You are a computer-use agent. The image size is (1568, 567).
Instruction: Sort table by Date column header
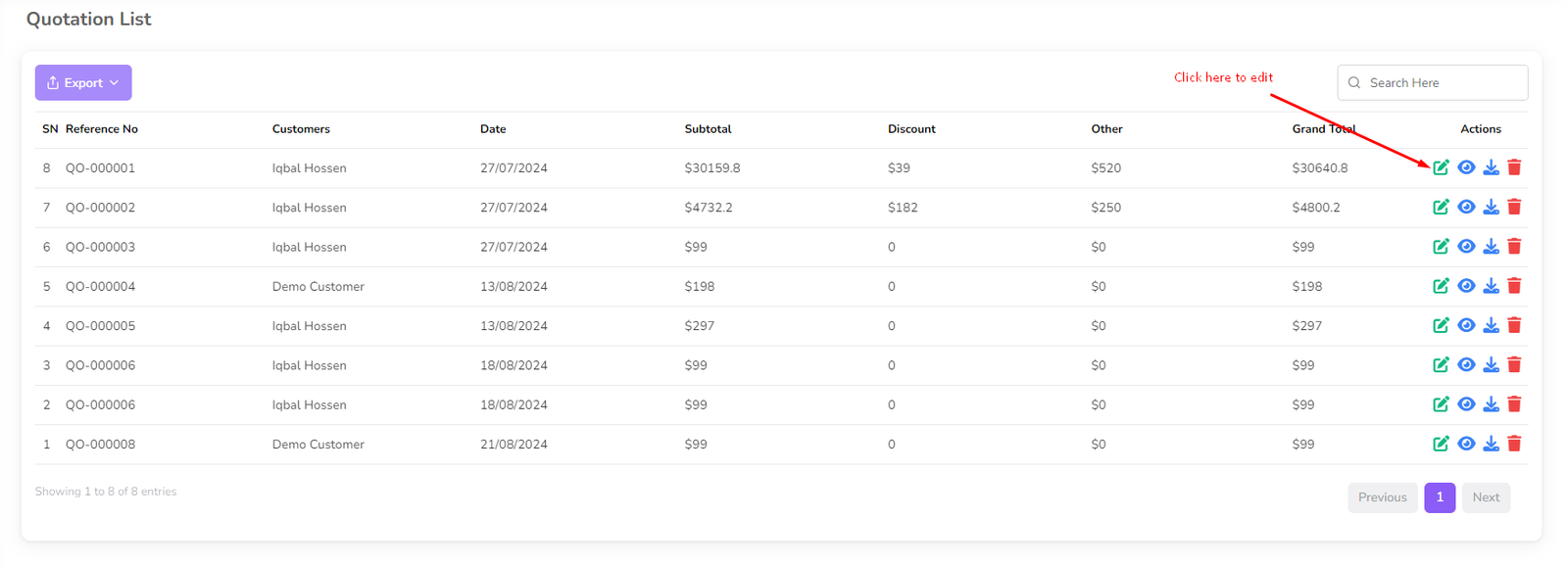pyautogui.click(x=493, y=129)
